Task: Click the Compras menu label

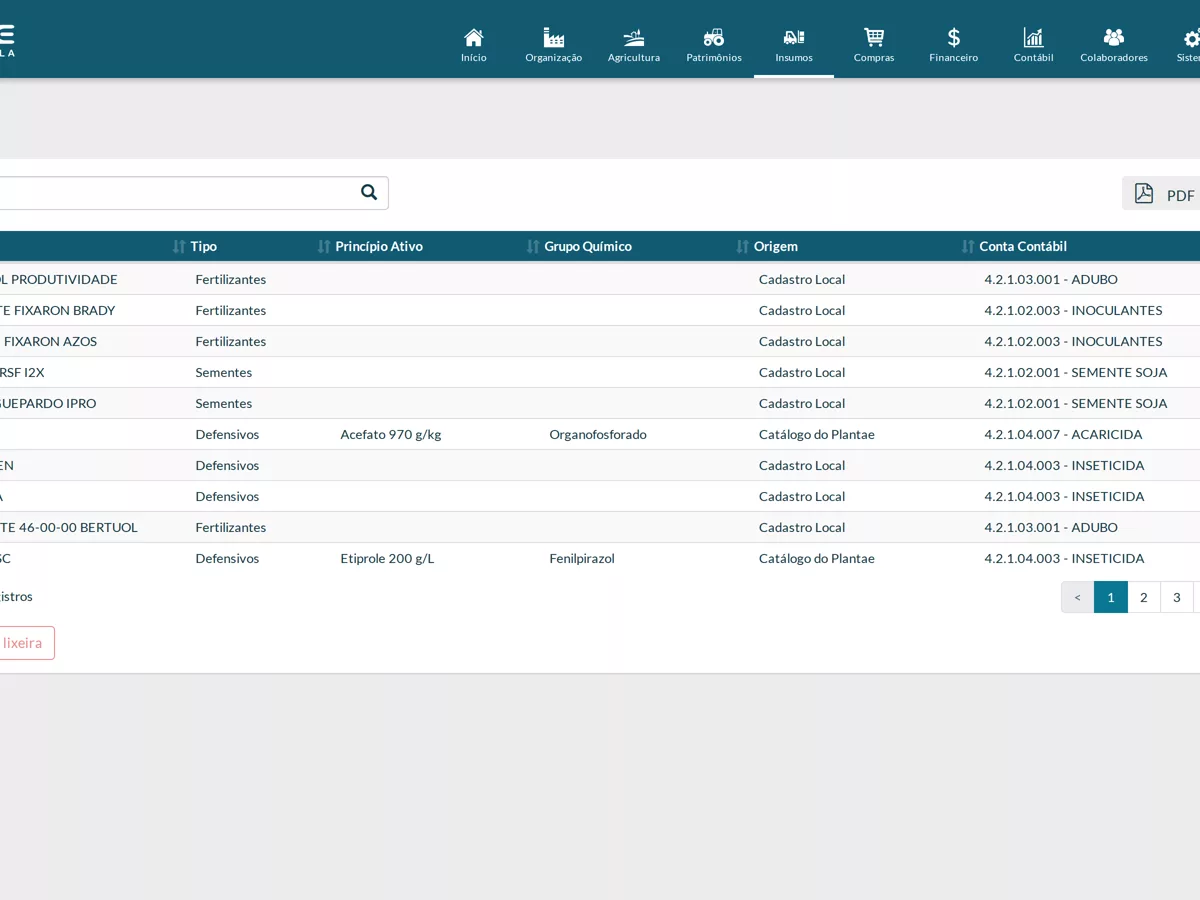Action: click(x=874, y=58)
